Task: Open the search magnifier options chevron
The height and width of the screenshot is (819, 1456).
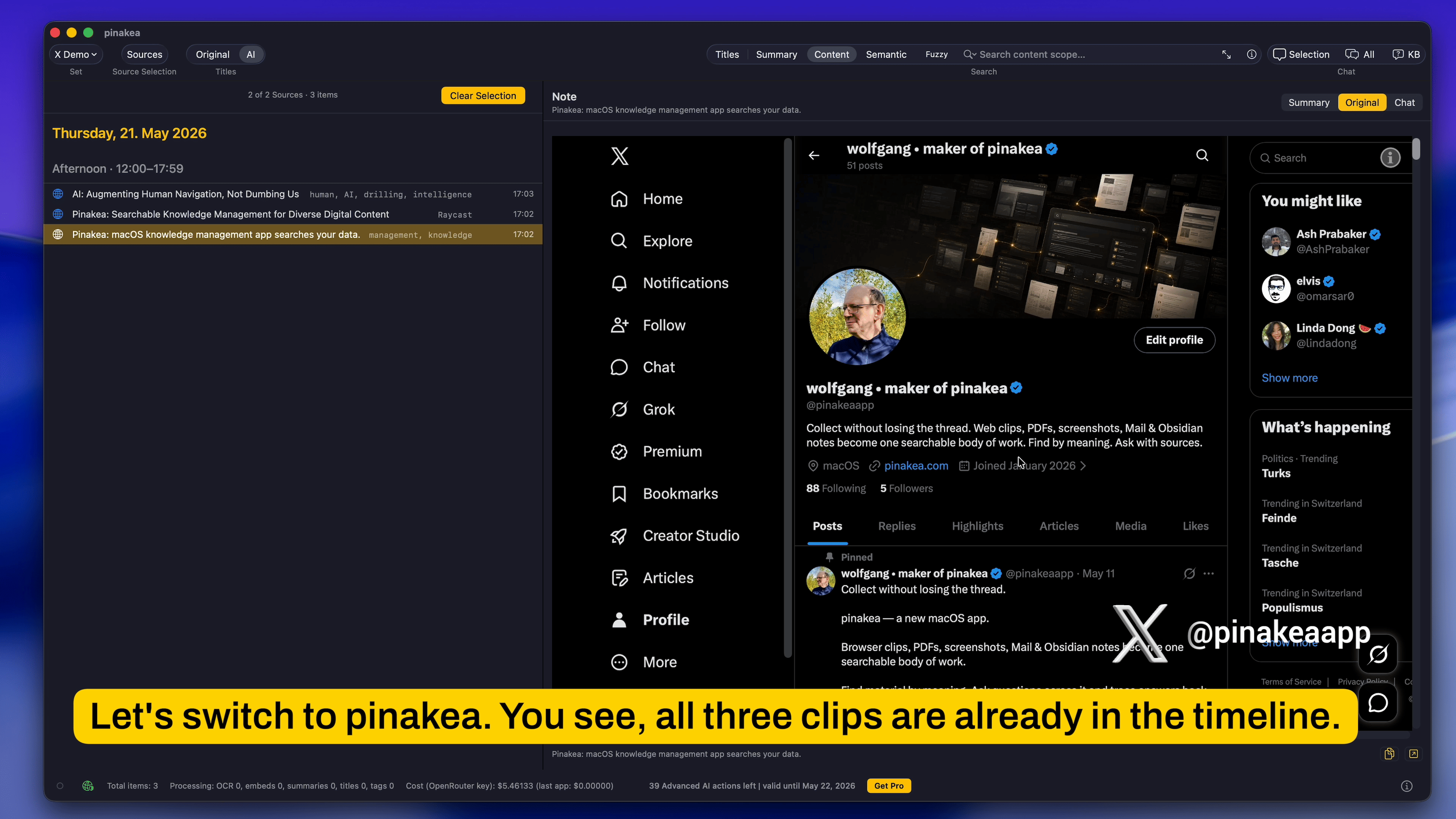Action: [970, 54]
